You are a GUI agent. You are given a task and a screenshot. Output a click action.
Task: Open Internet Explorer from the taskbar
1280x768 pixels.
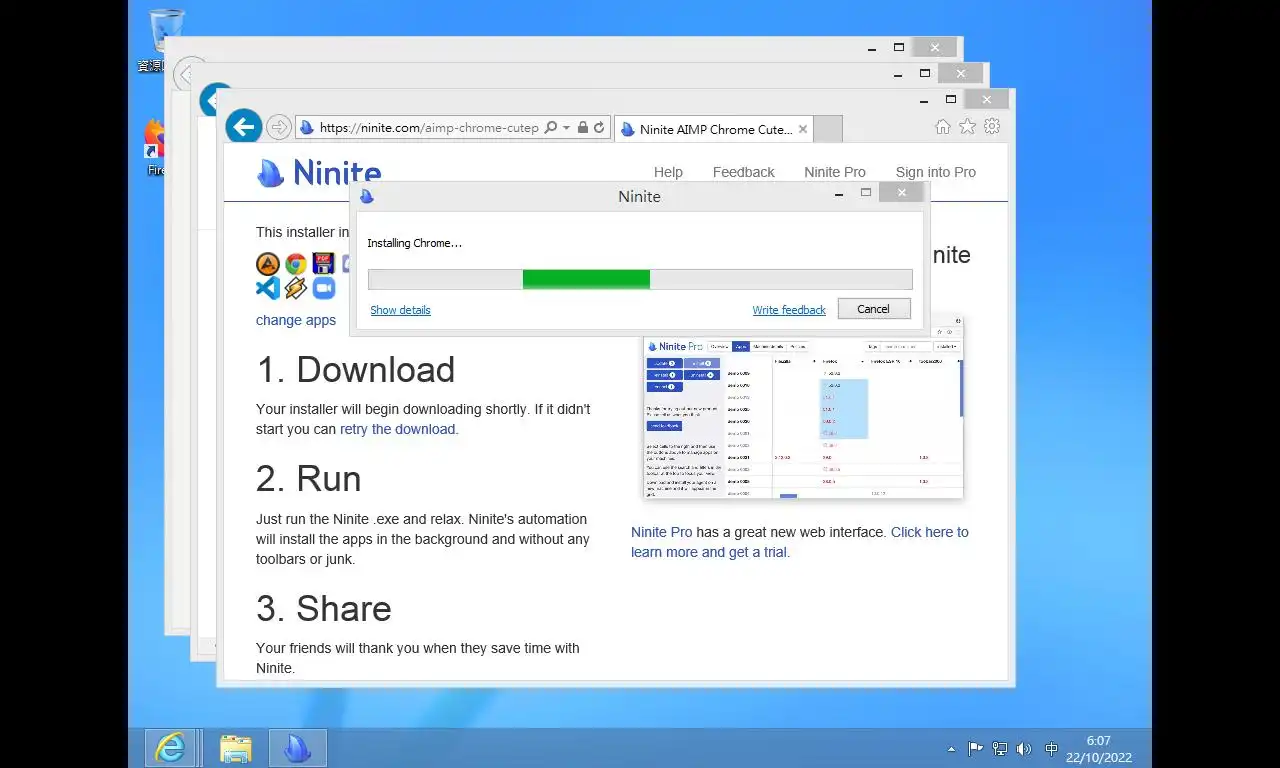171,748
